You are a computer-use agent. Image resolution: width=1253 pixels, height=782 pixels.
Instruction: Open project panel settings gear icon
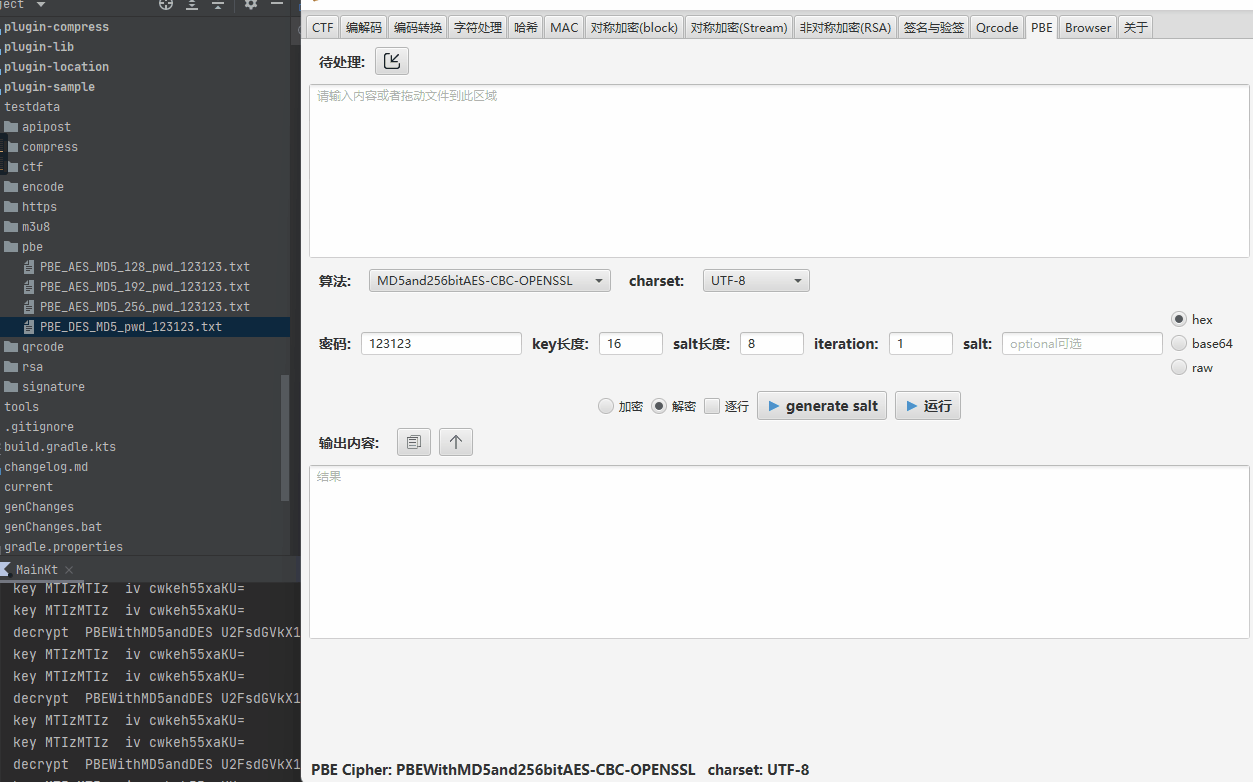[x=251, y=5]
